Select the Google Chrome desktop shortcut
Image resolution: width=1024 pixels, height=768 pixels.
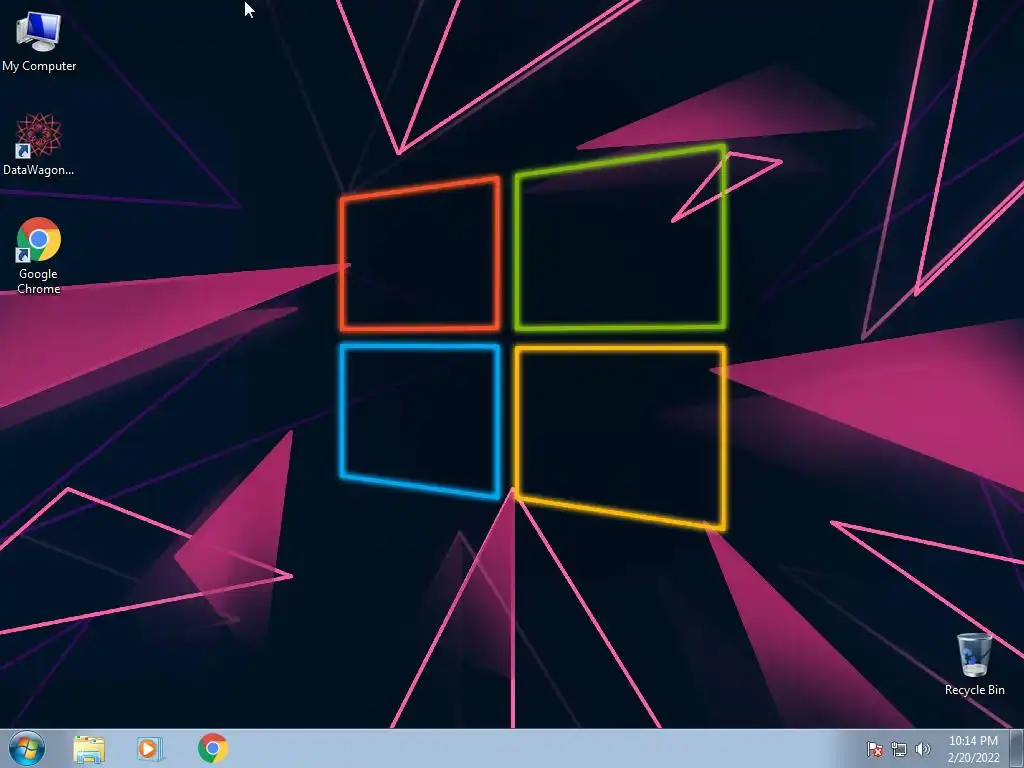pos(39,255)
